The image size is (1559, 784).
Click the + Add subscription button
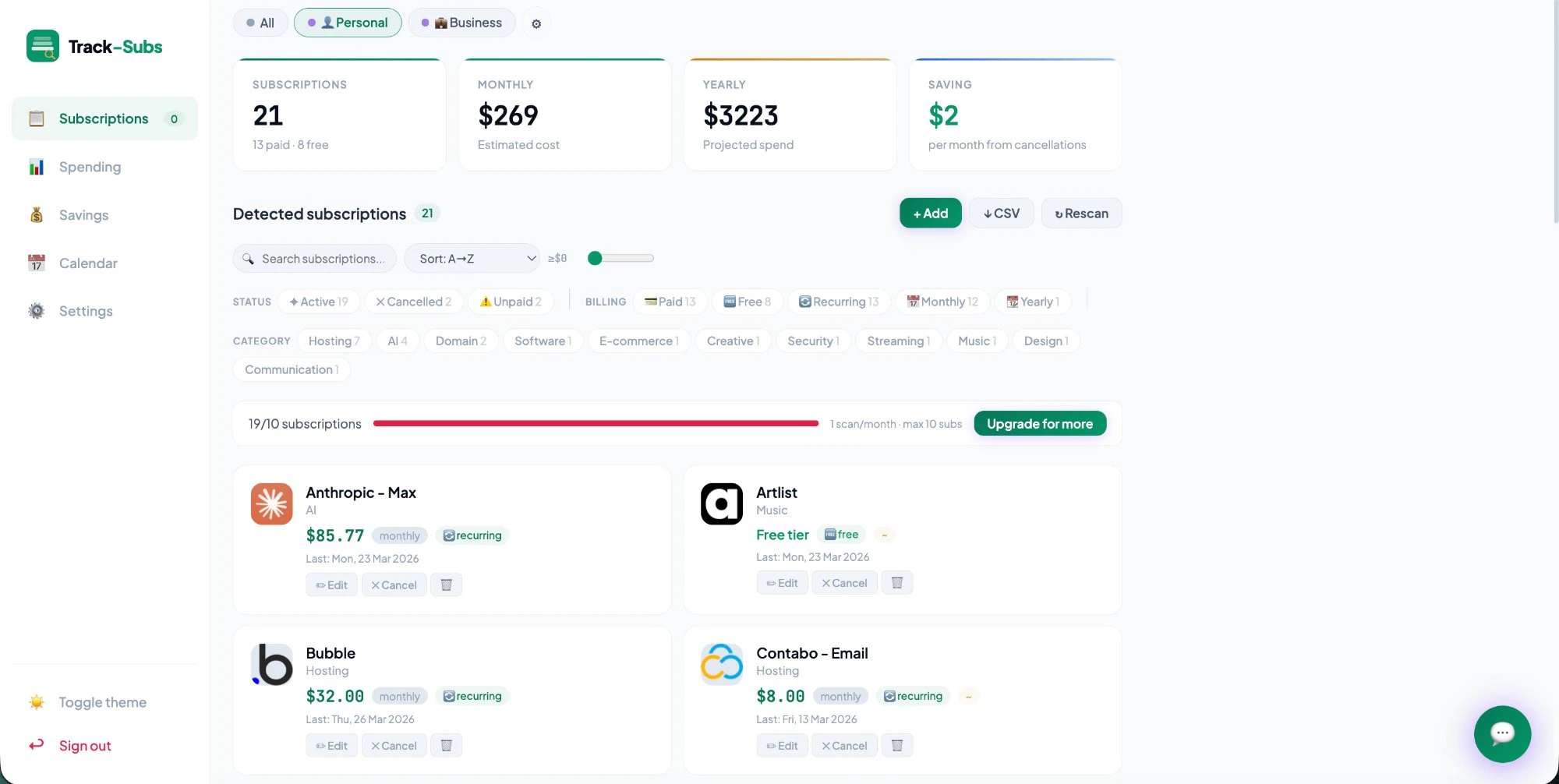pos(931,214)
